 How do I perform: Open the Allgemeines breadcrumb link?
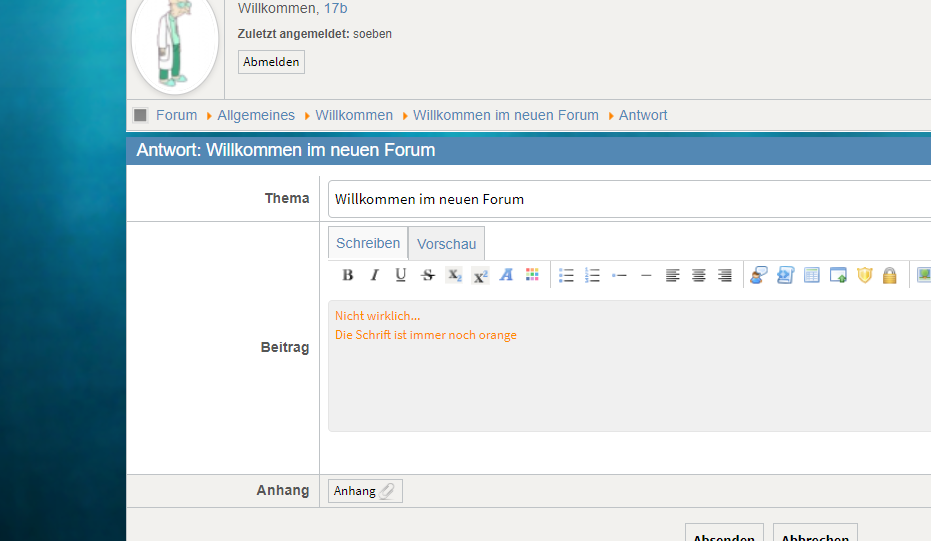click(256, 115)
